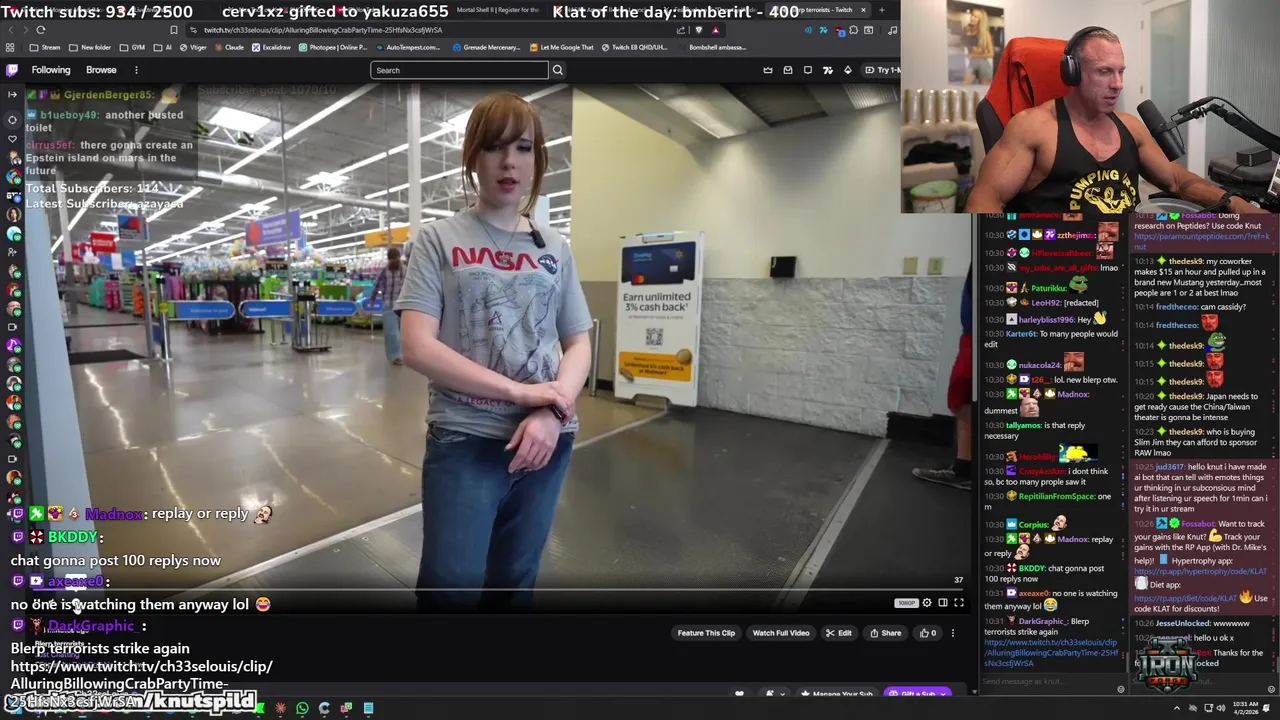Click Feature This Clip button
The width and height of the screenshot is (1280, 720).
706,633
